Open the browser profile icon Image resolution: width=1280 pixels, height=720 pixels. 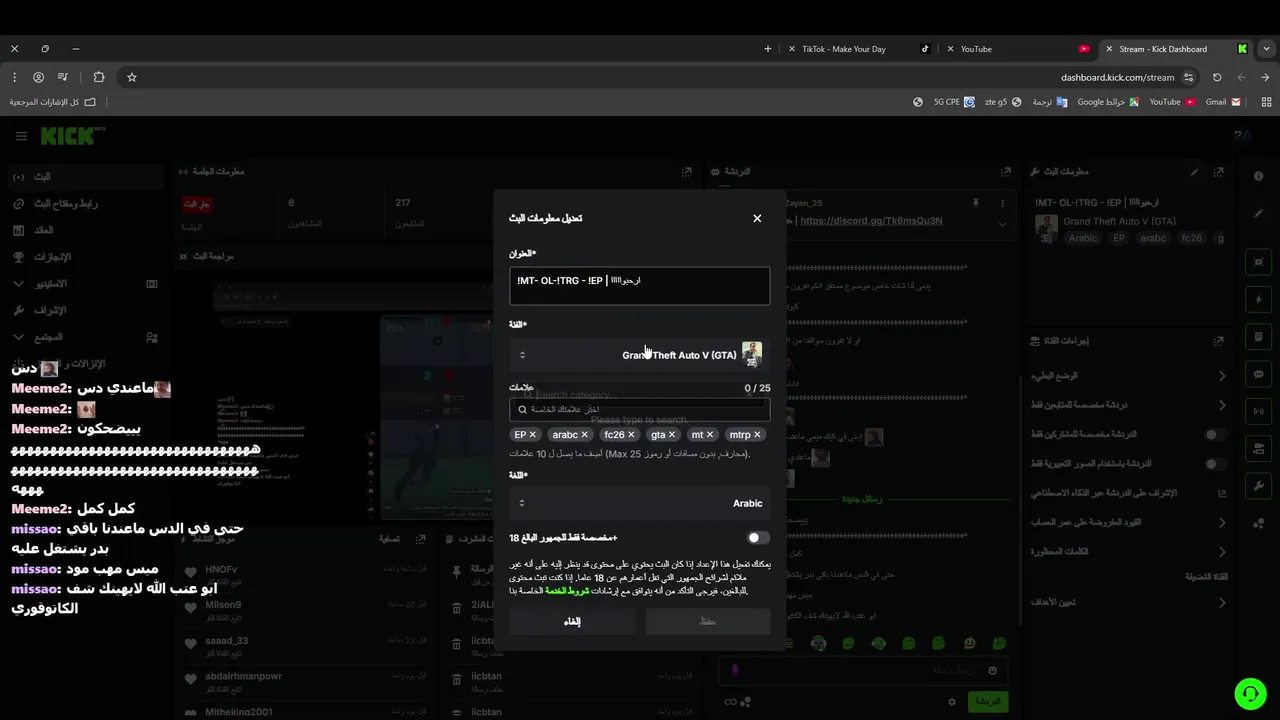tap(38, 77)
